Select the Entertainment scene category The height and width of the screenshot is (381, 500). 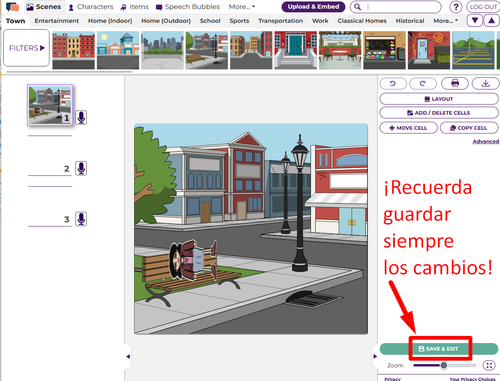click(57, 21)
